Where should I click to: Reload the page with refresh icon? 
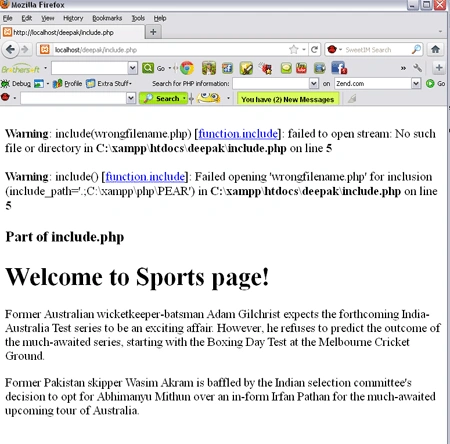tap(314, 50)
